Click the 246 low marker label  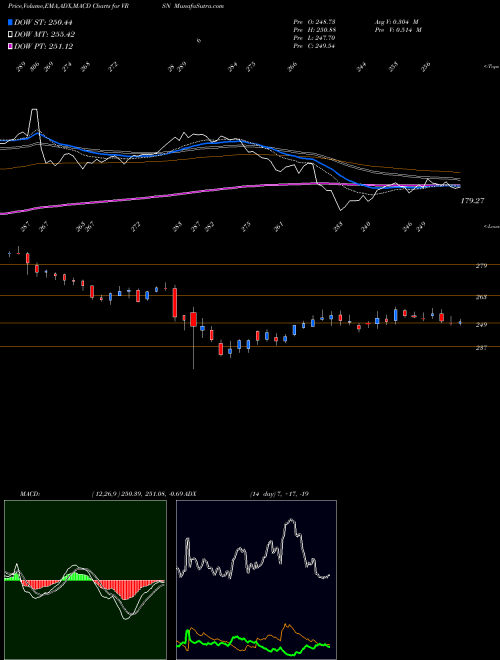click(x=407, y=226)
